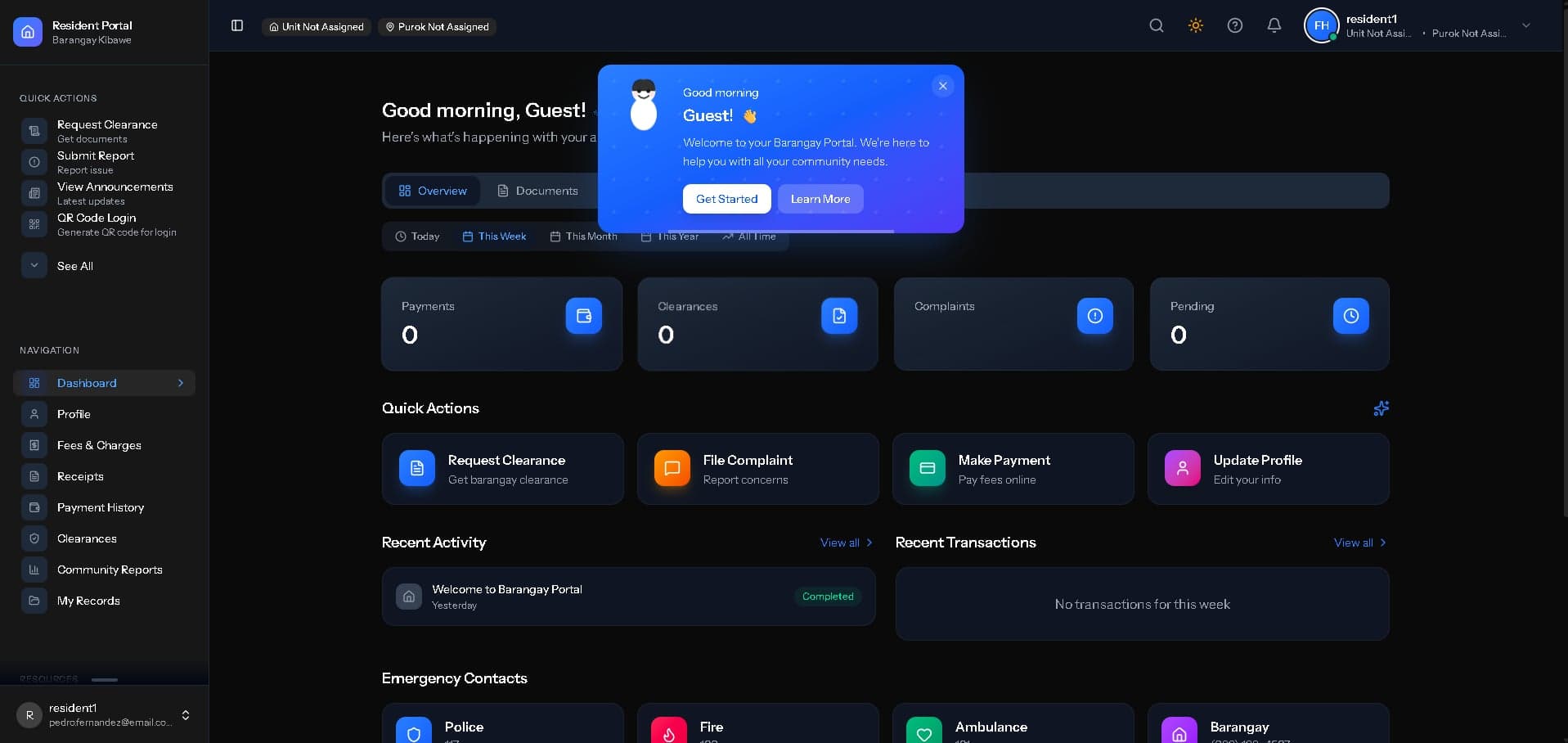Click the FH user avatar

click(x=1321, y=25)
